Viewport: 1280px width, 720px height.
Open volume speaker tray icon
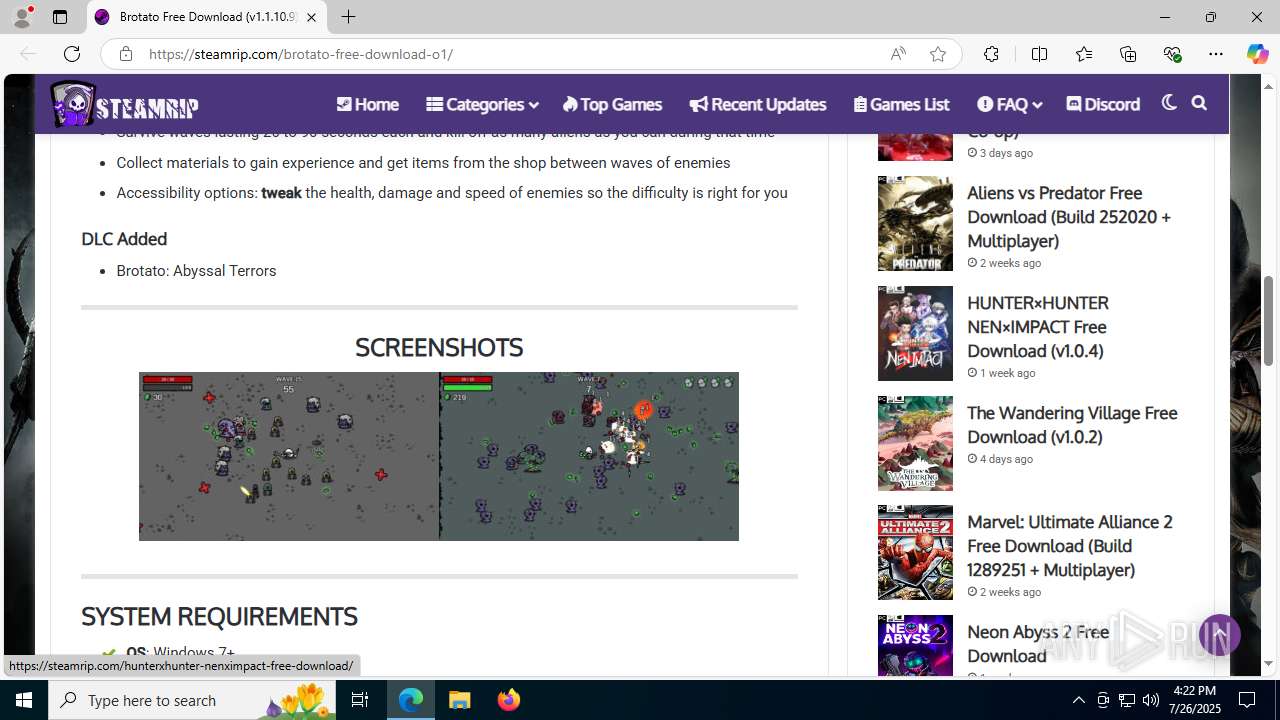coord(1151,700)
